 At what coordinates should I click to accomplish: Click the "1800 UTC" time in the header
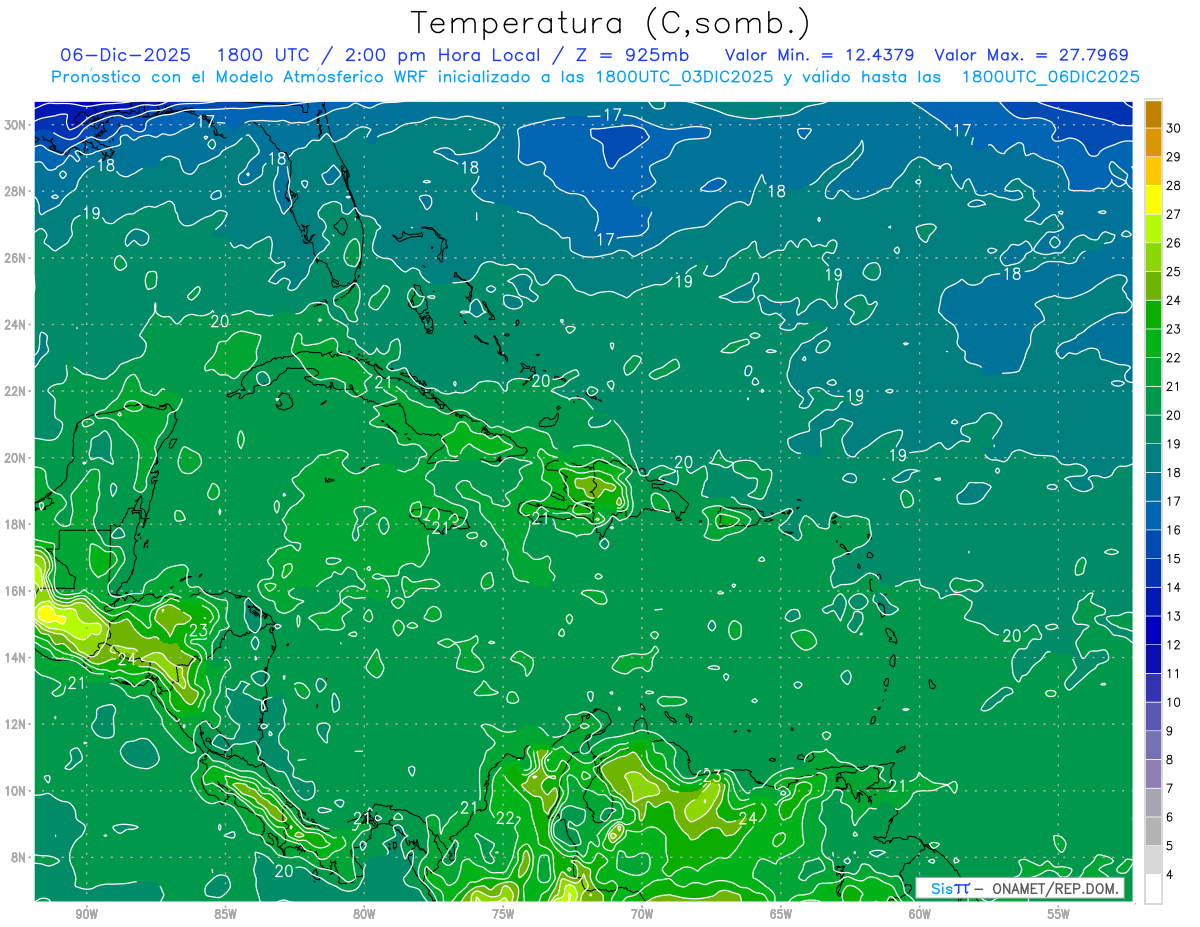click(x=266, y=54)
